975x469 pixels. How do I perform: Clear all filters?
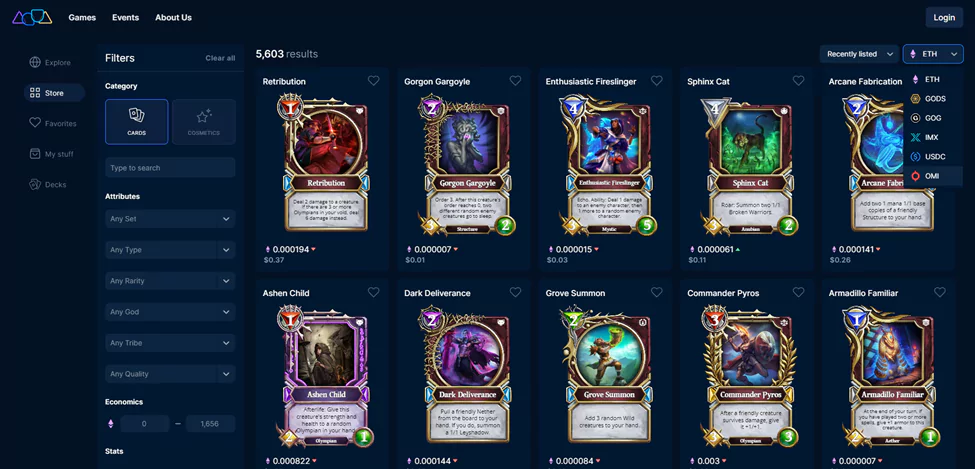pos(220,58)
